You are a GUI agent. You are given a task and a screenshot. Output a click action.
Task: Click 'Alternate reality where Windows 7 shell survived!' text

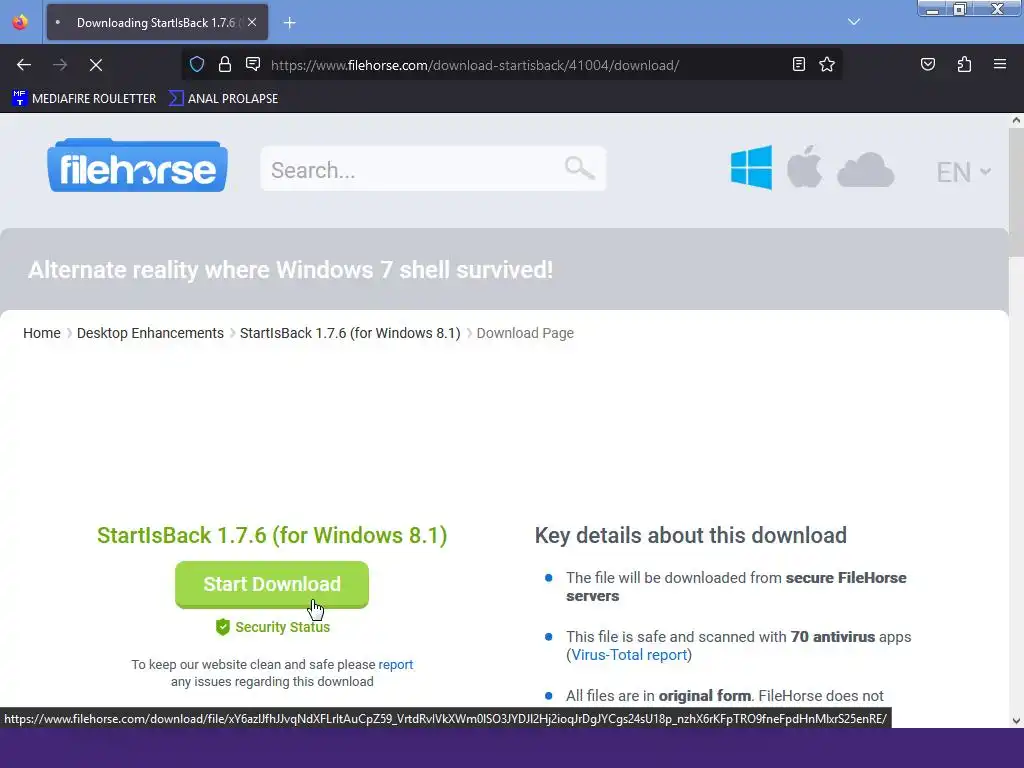(291, 270)
